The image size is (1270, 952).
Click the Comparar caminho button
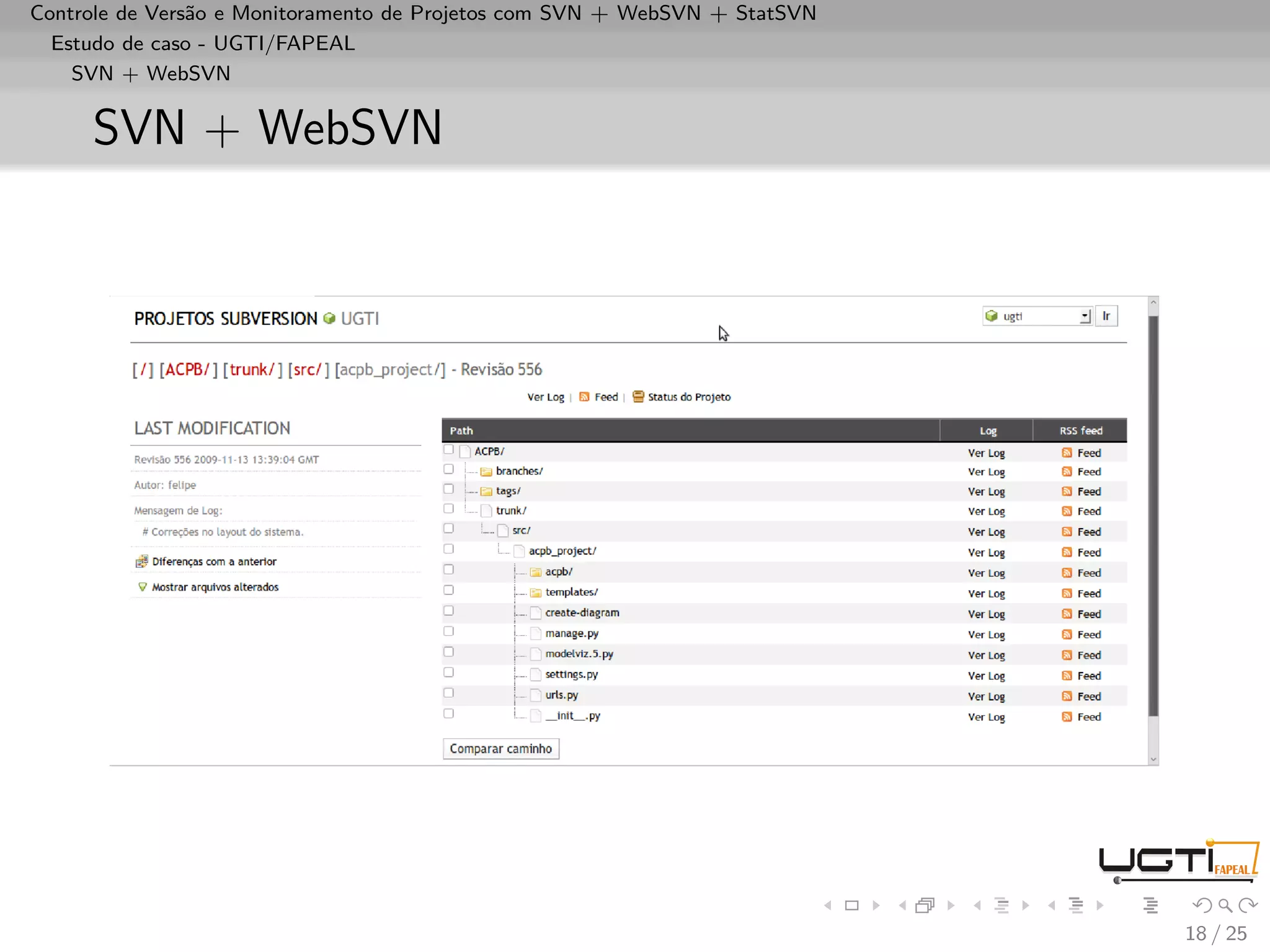pos(501,749)
